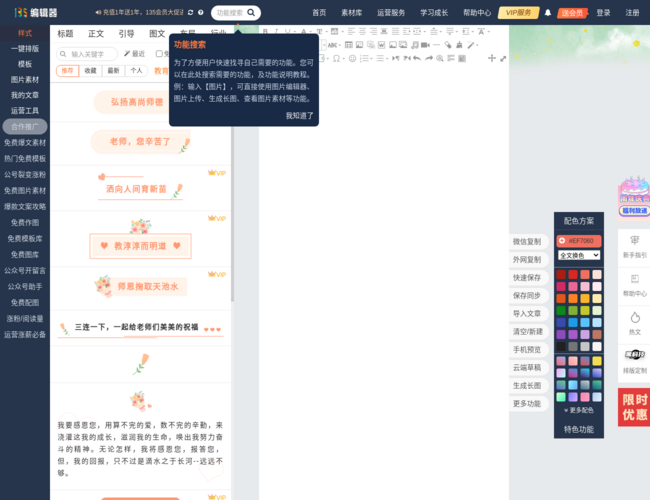Click the help question mark icon in header
This screenshot has width=650, height=500.
[201, 12]
